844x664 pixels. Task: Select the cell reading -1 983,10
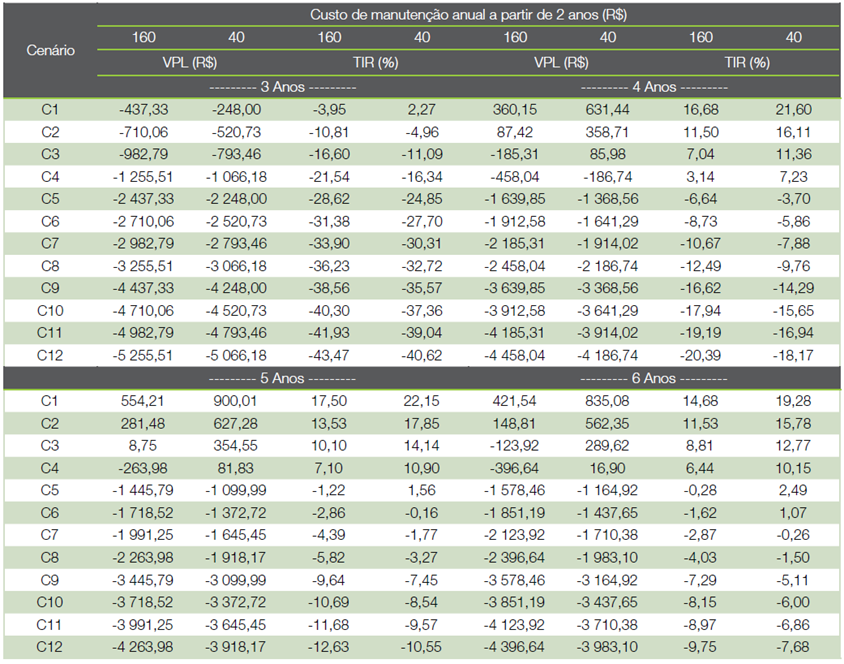pos(607,557)
